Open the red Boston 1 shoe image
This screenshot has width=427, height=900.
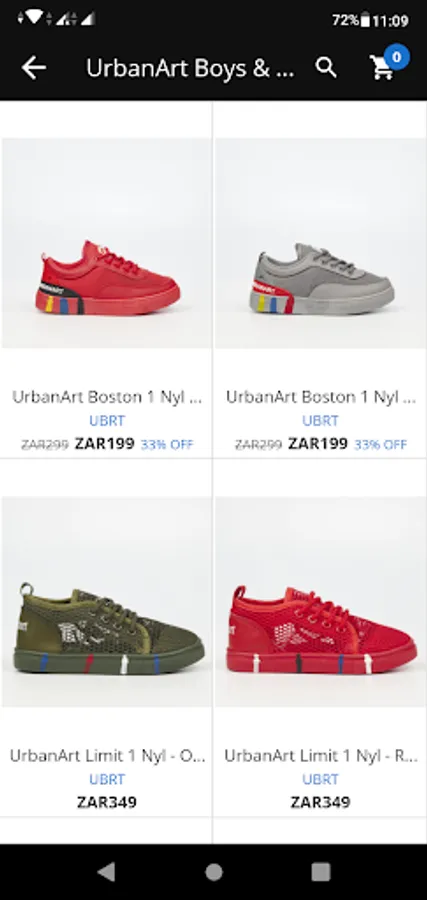coord(107,243)
